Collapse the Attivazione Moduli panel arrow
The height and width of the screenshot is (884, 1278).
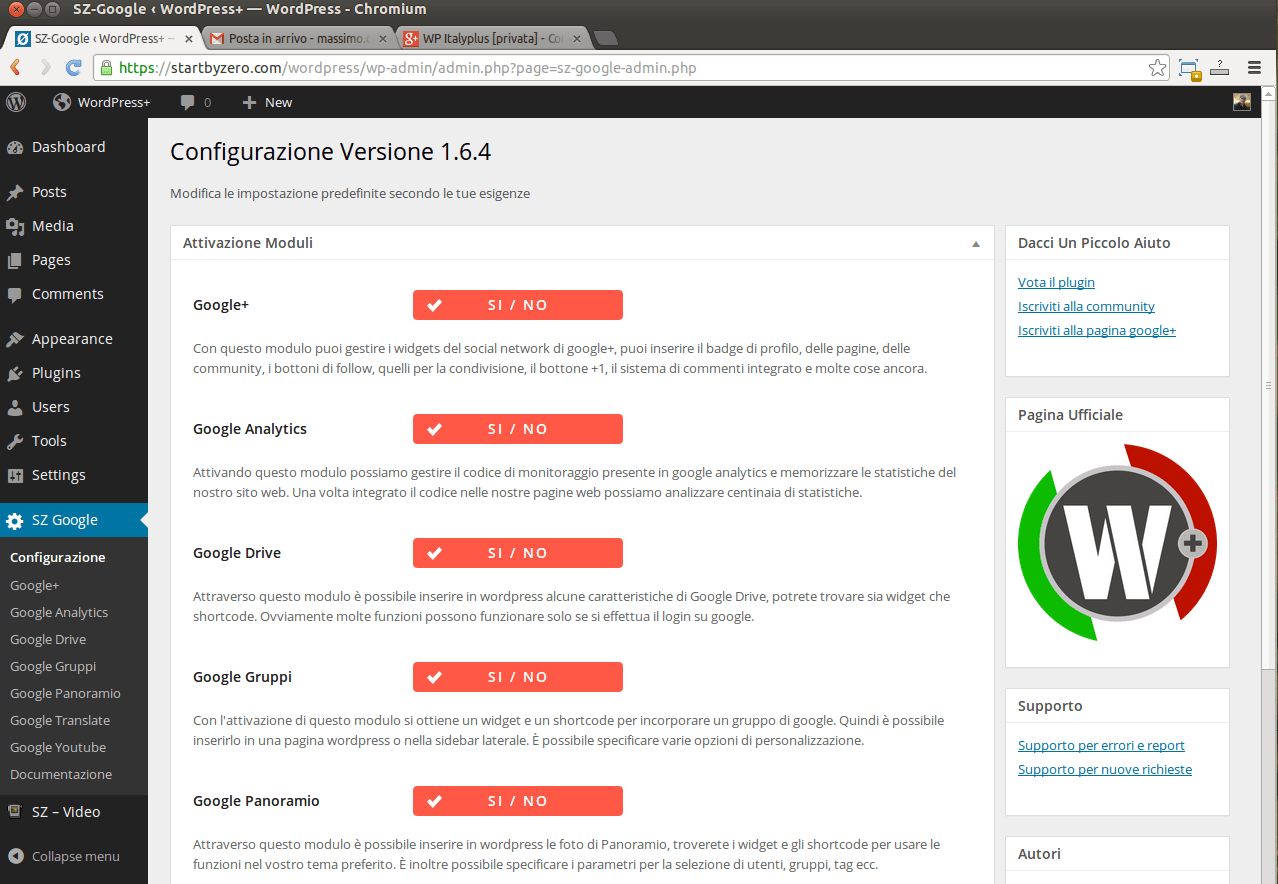pyautogui.click(x=976, y=243)
